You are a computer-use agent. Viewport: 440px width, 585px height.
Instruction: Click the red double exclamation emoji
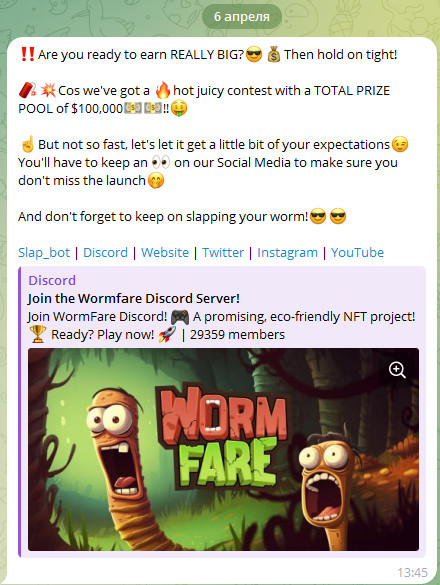27,54
